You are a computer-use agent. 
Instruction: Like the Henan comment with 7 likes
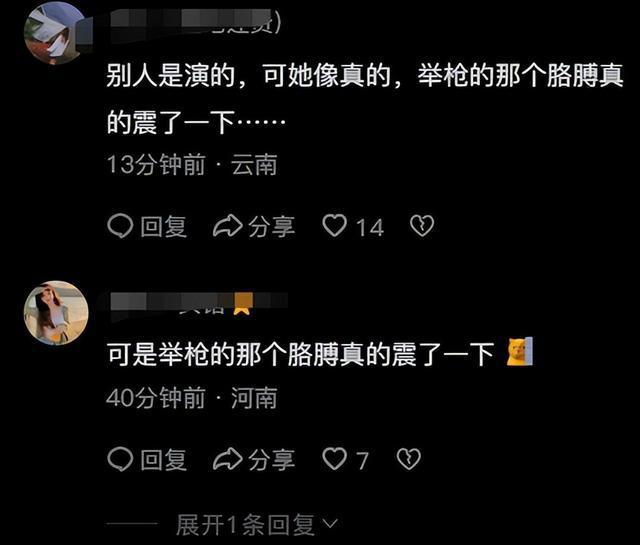pyautogui.click(x=334, y=459)
